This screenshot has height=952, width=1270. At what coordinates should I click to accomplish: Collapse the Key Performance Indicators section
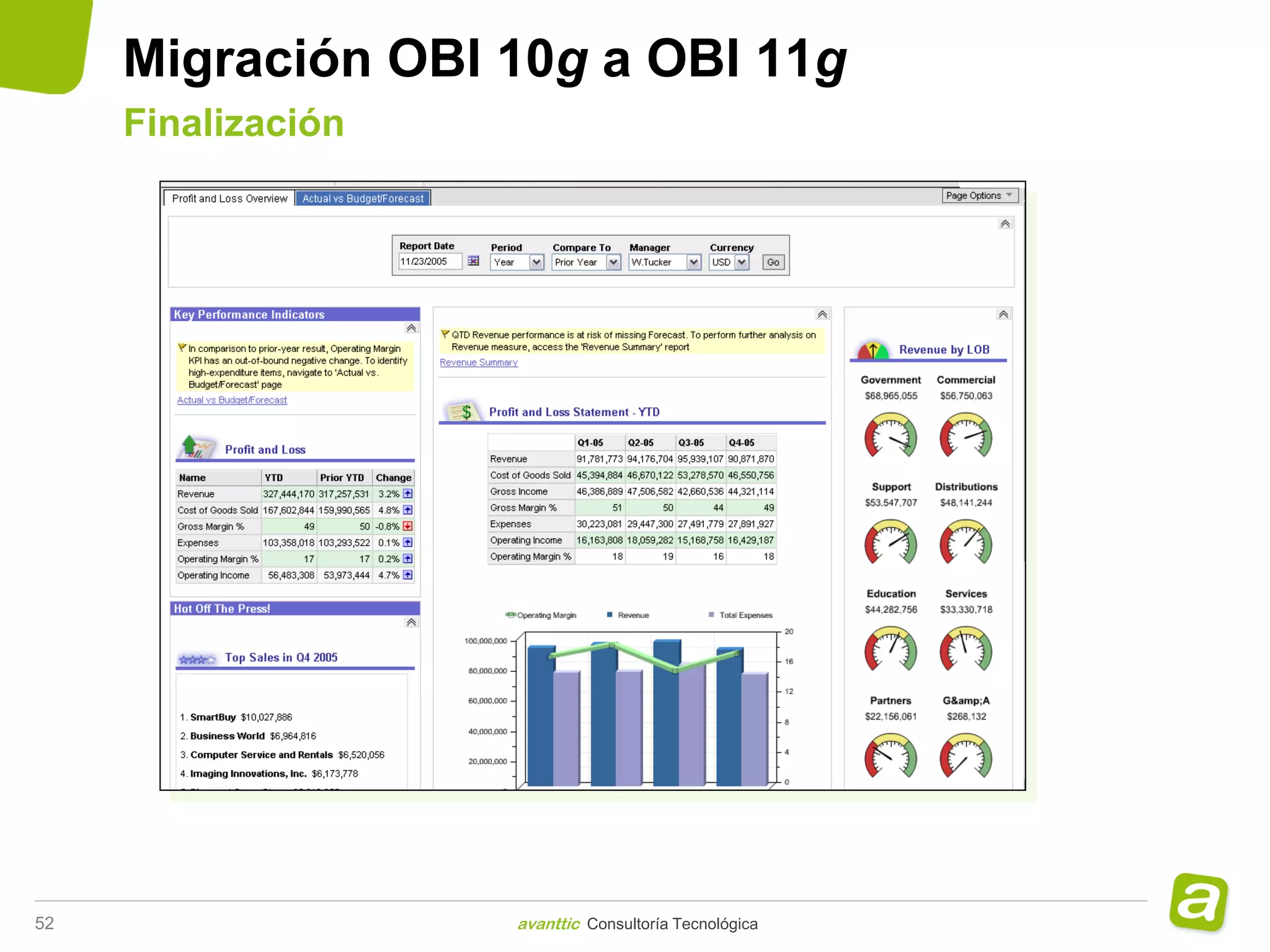point(411,328)
